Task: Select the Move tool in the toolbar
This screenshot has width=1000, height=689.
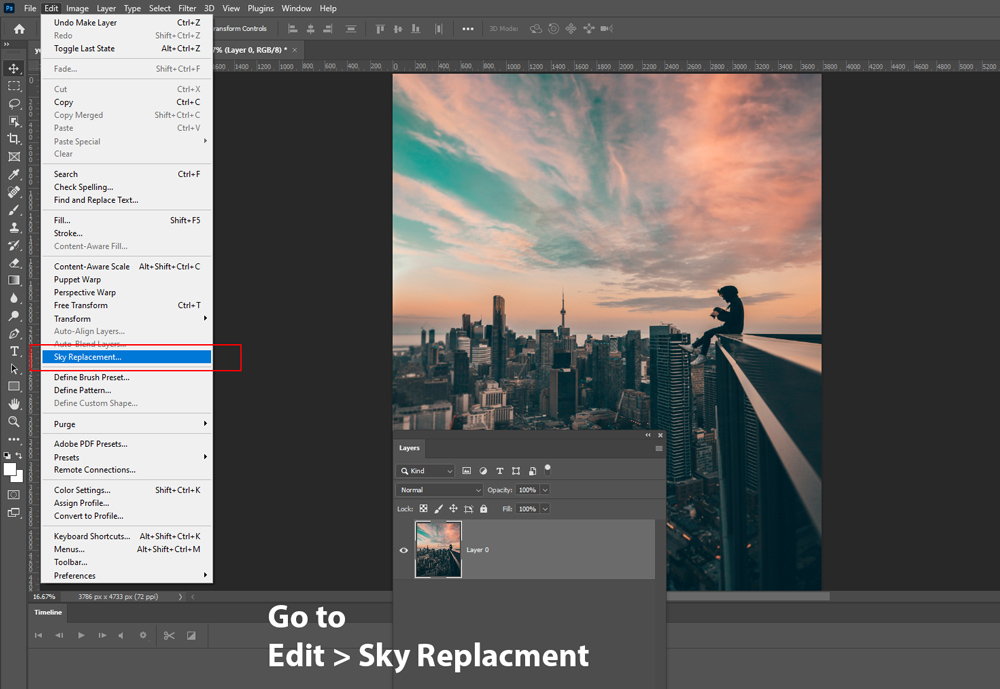Action: coord(14,68)
